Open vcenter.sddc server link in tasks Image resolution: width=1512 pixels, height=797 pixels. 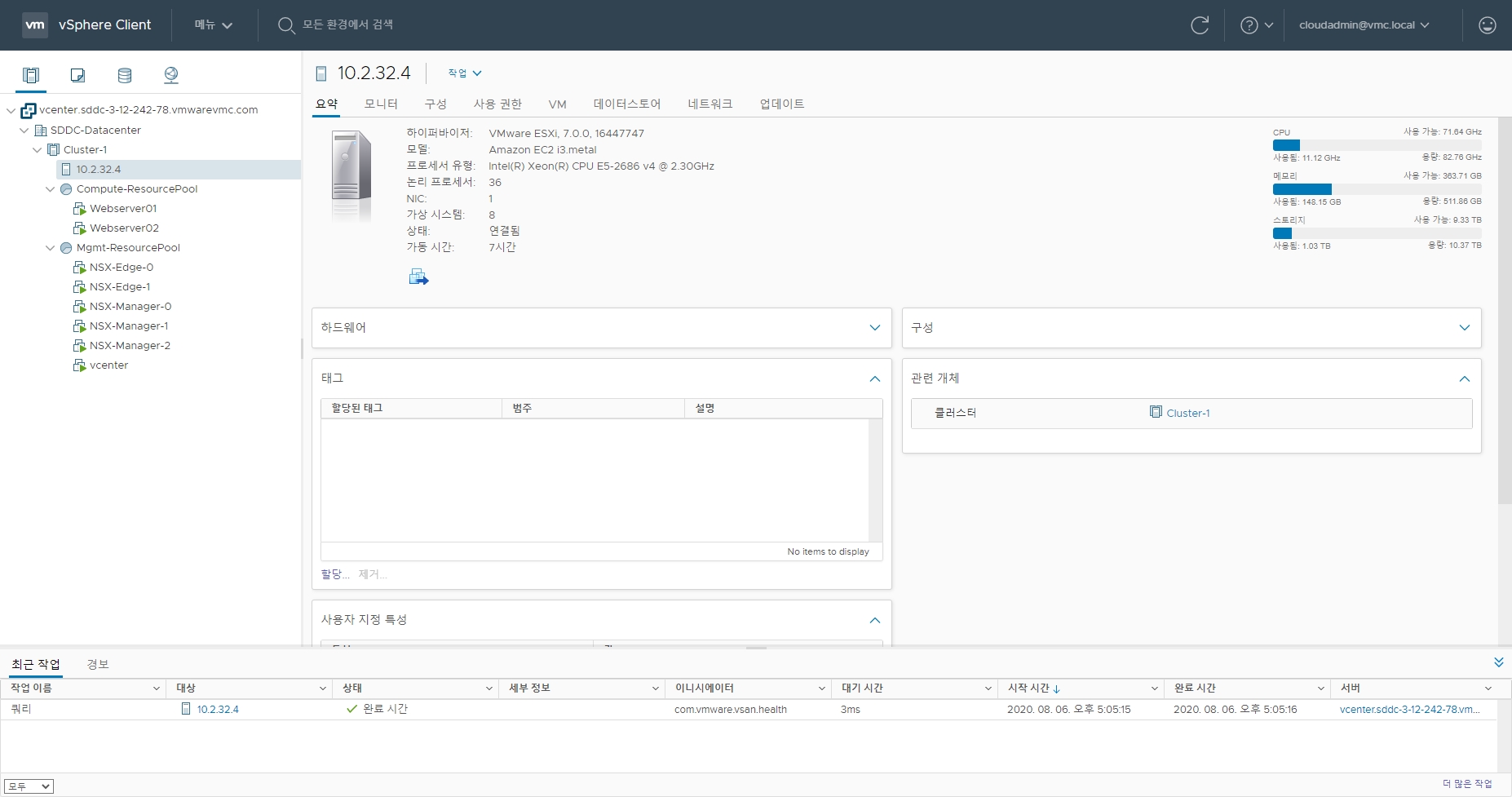point(1409,709)
